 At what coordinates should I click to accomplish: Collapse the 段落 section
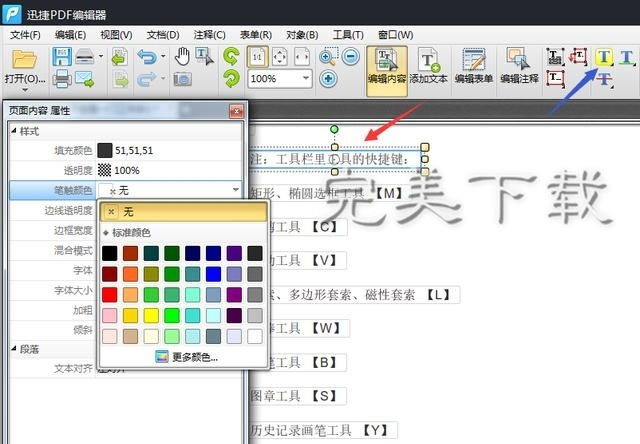pos(13,349)
